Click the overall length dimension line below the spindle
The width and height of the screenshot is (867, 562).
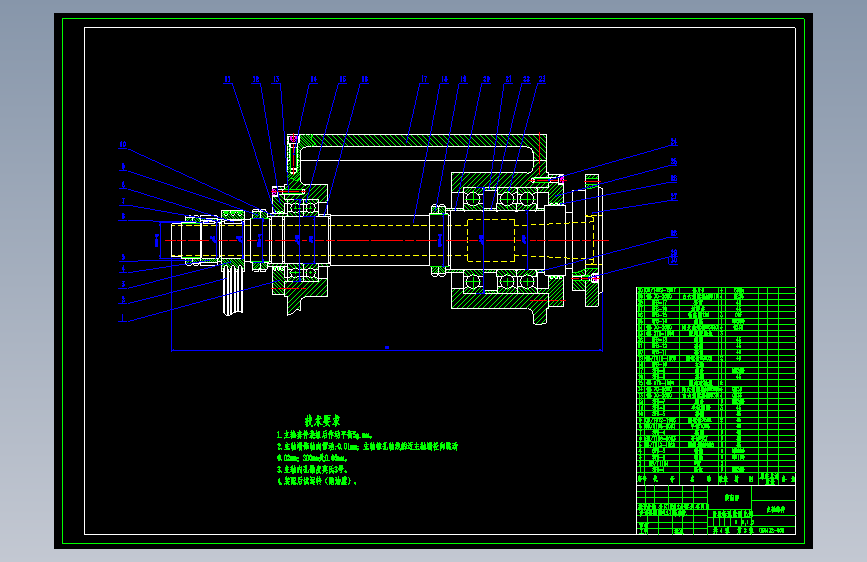(x=387, y=350)
